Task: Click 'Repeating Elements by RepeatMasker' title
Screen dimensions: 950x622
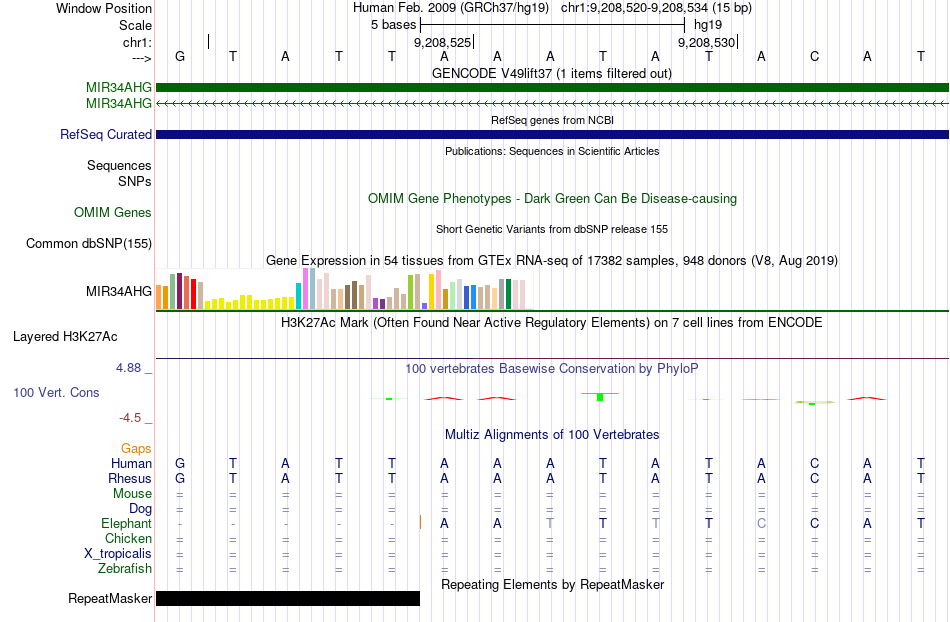Action: 553,584
